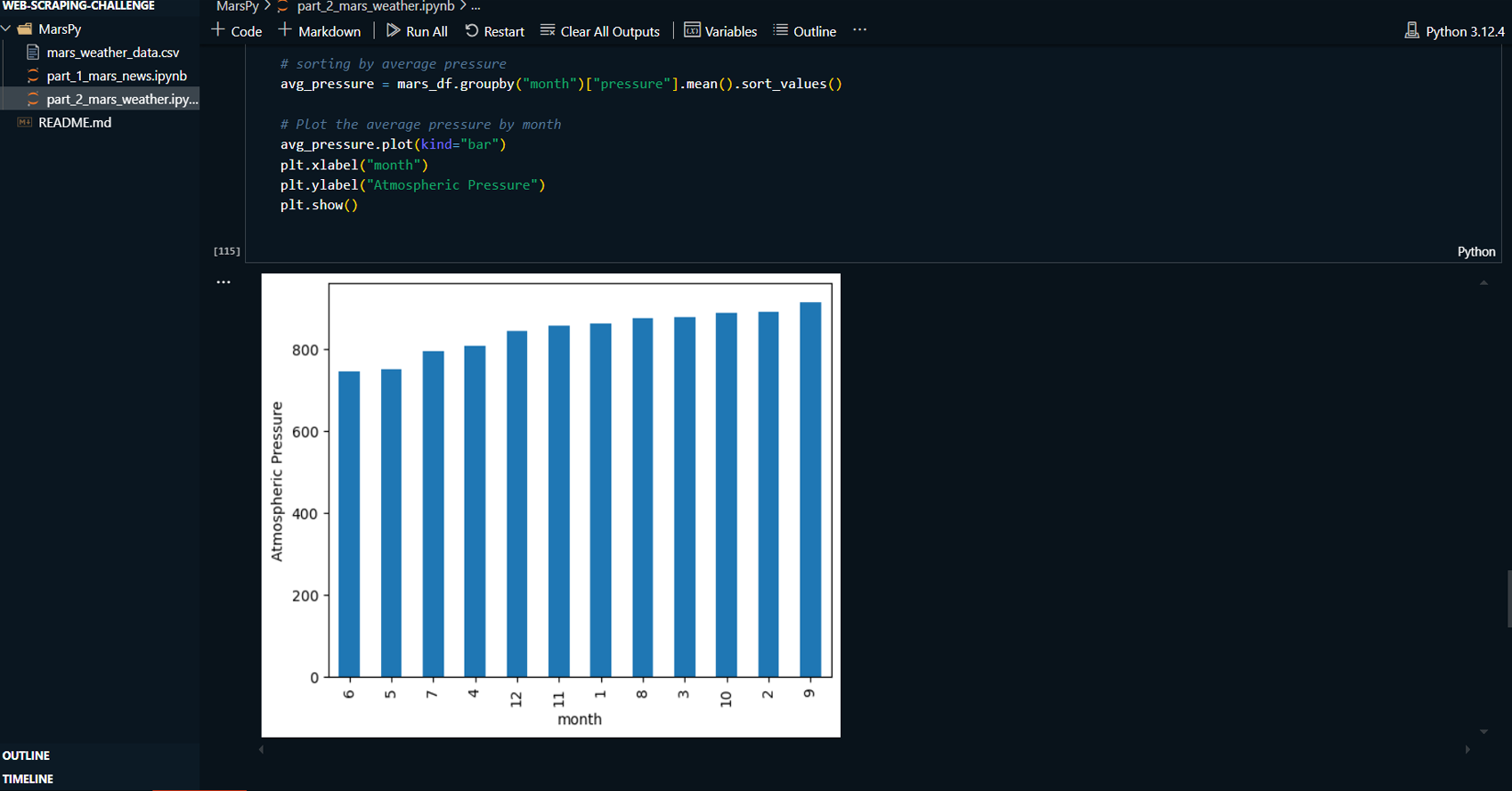Add a new Markdown cell
This screenshot has height=791, width=1512.
tap(320, 31)
